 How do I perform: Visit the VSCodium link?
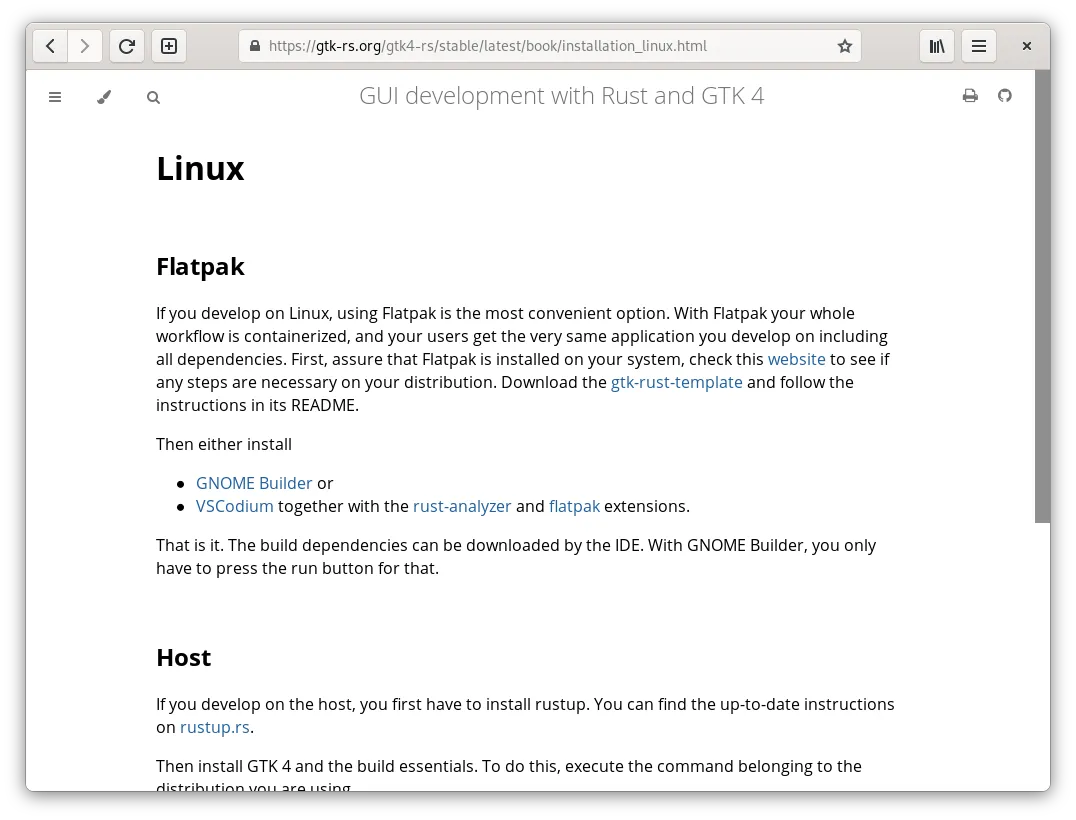(x=234, y=506)
